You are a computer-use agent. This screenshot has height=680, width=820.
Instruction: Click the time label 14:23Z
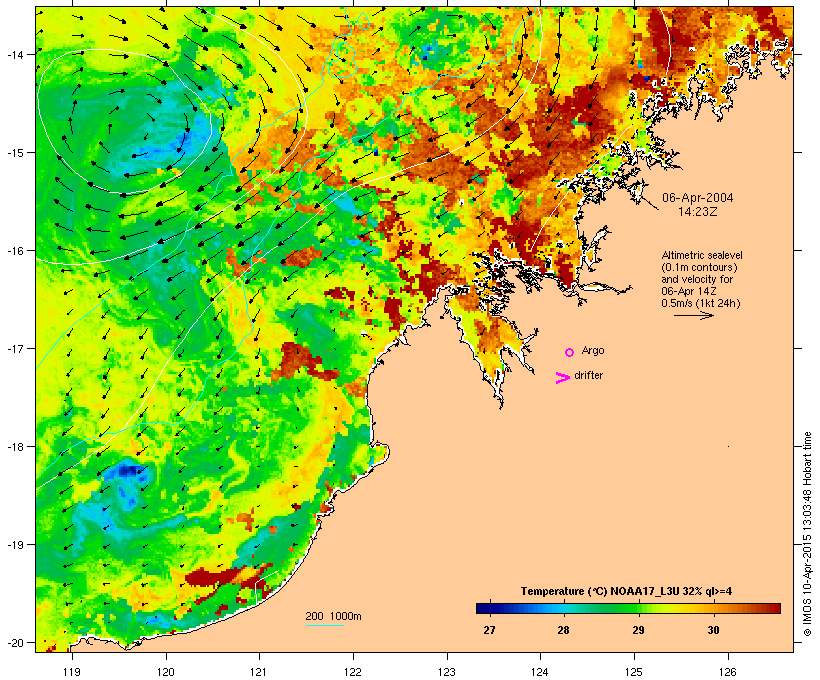pos(698,212)
